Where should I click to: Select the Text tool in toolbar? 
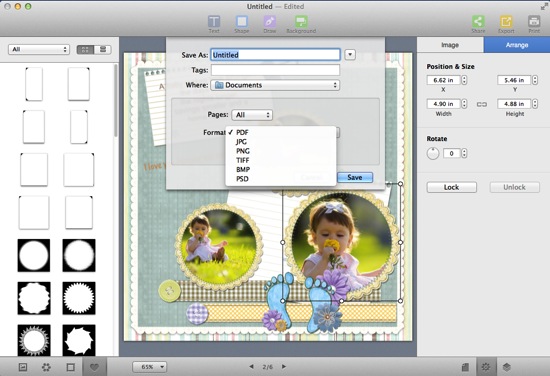point(214,24)
